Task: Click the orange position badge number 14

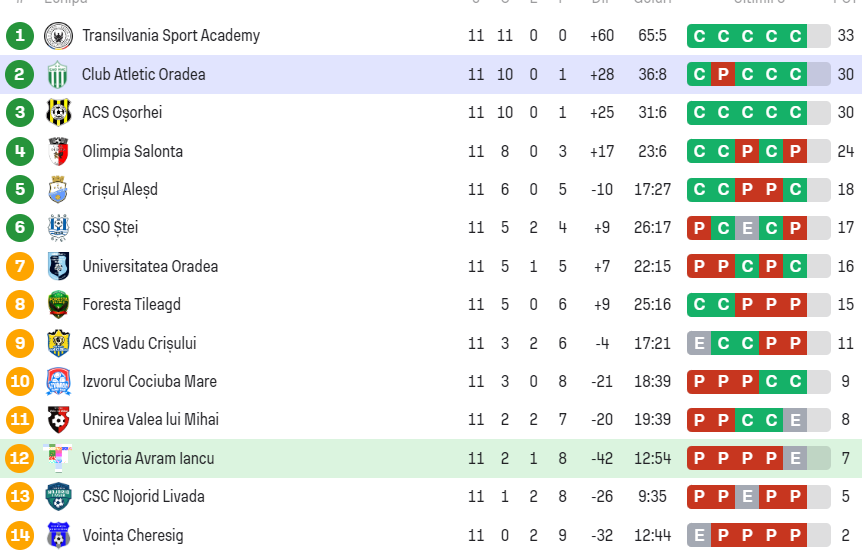Action: pyautogui.click(x=19, y=536)
